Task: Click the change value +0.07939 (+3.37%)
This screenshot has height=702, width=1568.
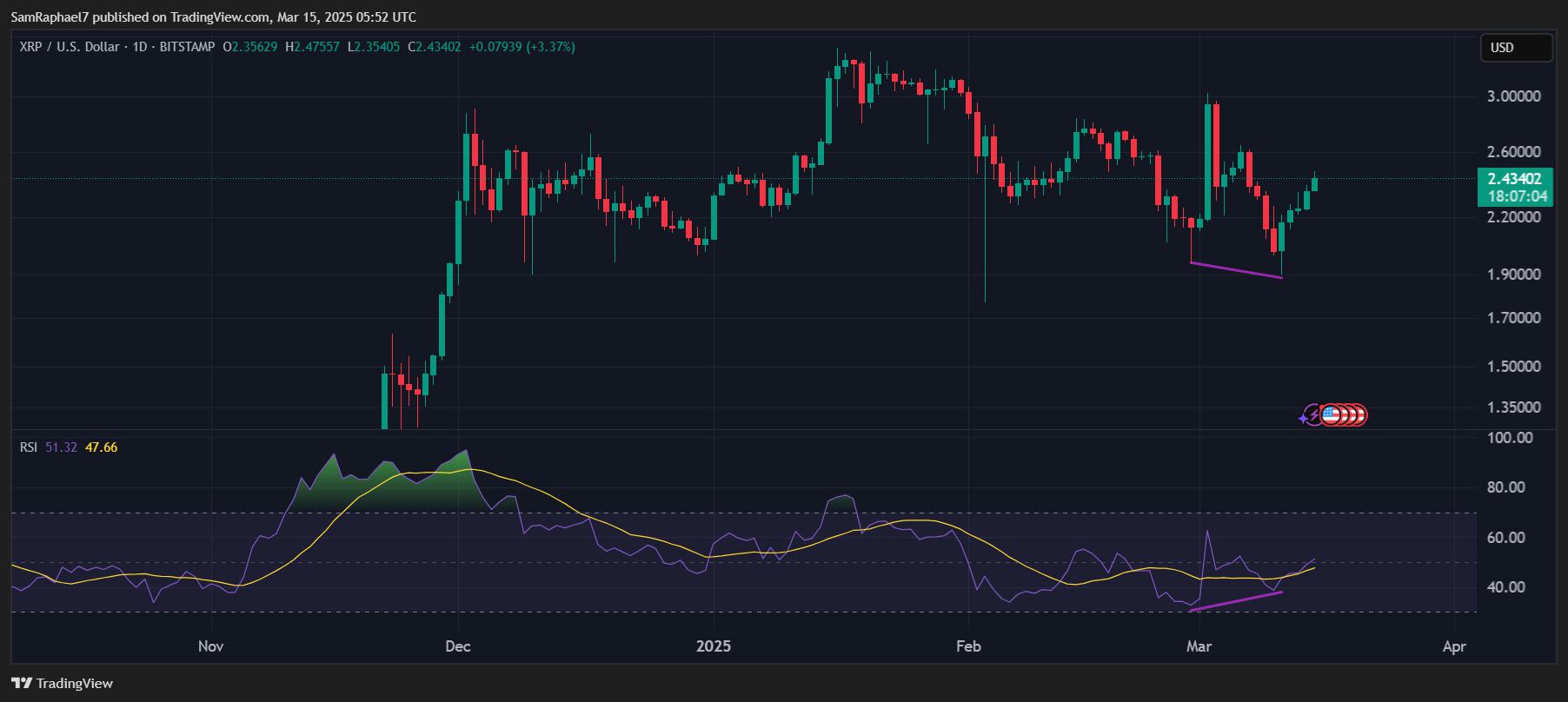Action: coord(522,47)
